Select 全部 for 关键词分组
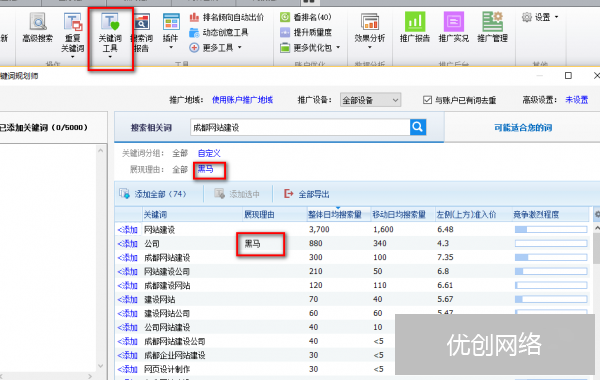Viewport: 600px width, 380px height. [x=180, y=153]
